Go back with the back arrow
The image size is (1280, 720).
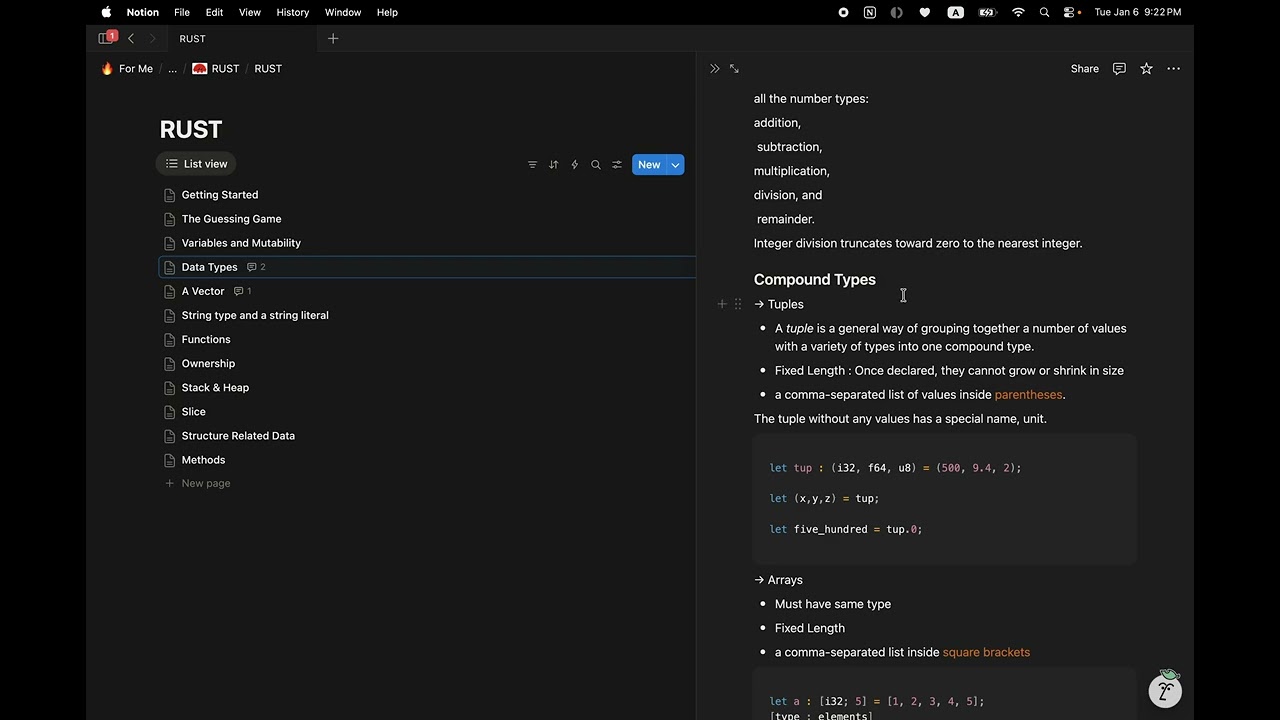131,38
